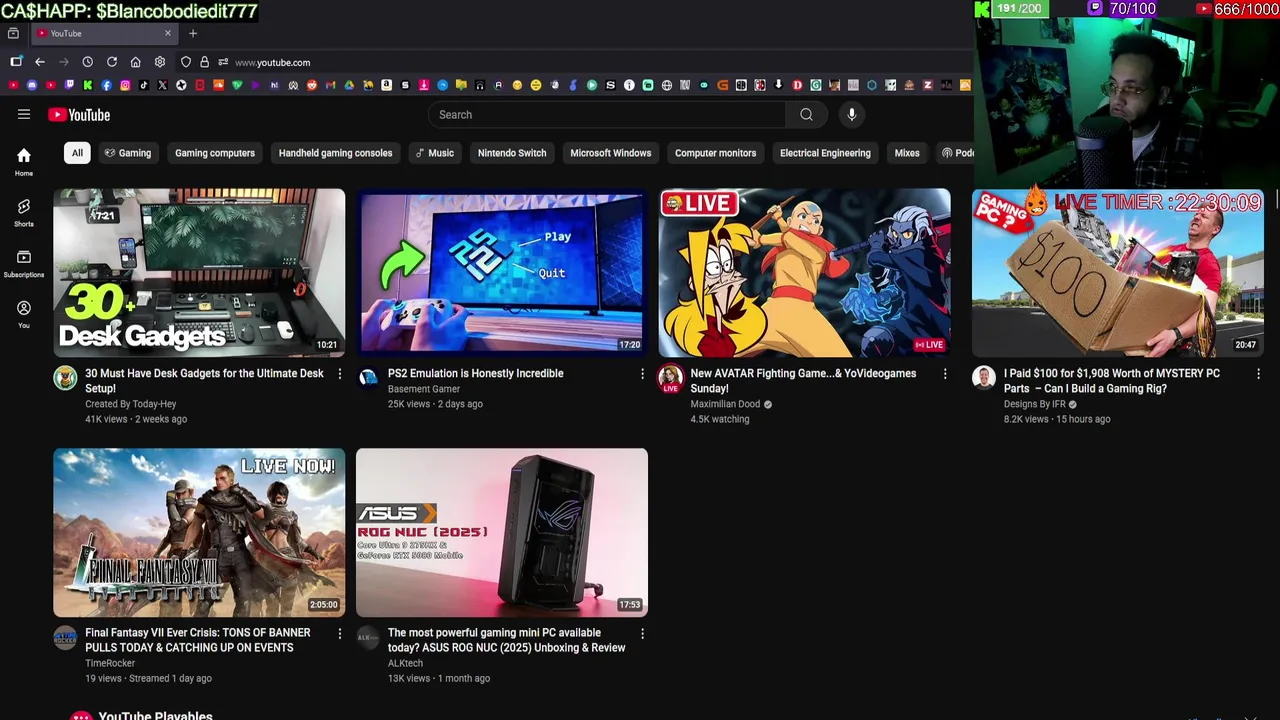Open the TimeRocker channel link
The height and width of the screenshot is (720, 1280).
point(110,663)
